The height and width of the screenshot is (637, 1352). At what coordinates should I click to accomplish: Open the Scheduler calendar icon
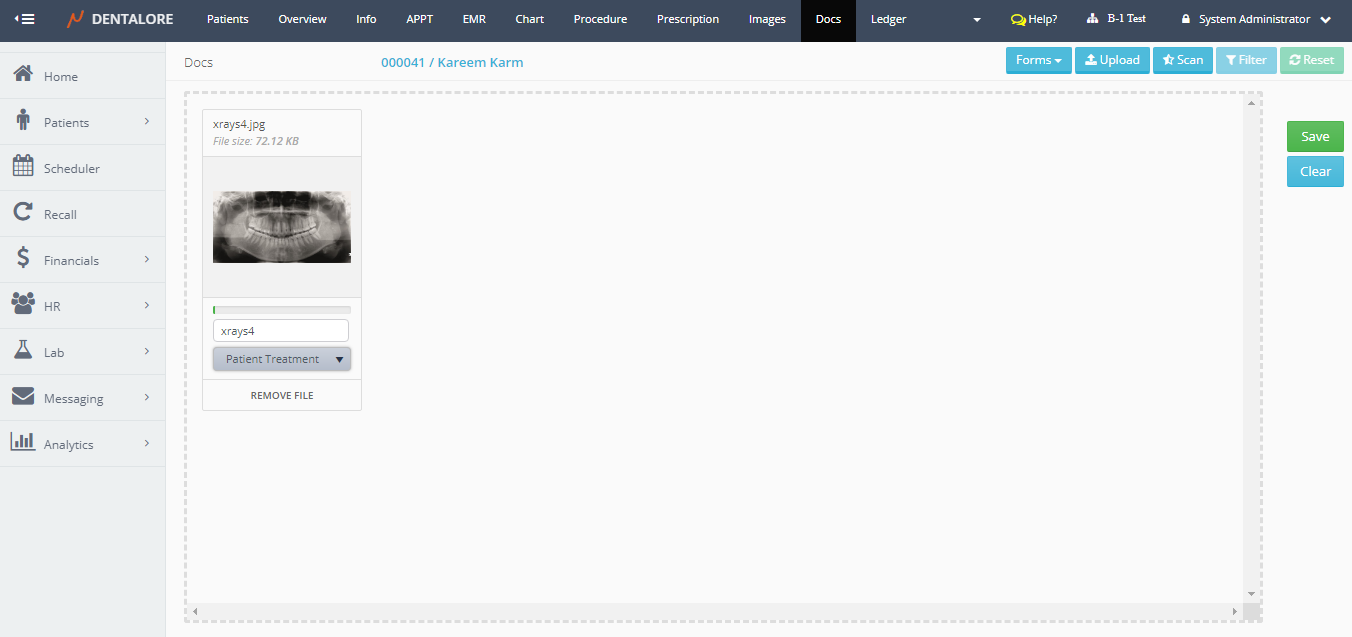(x=23, y=167)
